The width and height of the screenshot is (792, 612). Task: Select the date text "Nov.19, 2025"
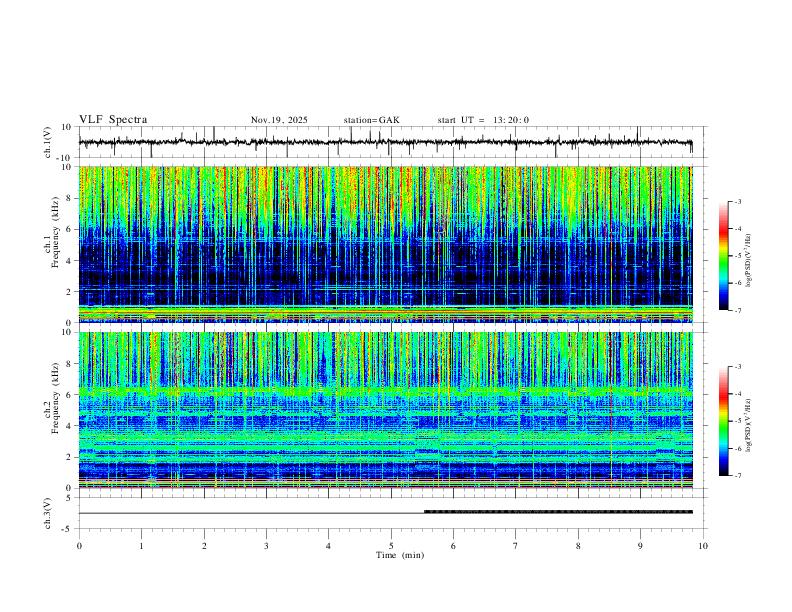point(279,120)
